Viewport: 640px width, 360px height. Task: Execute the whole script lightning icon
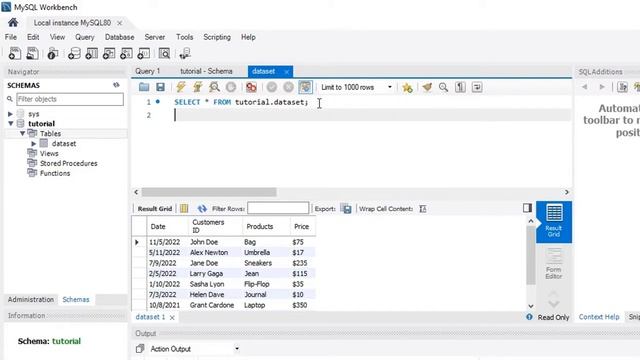pos(181,87)
